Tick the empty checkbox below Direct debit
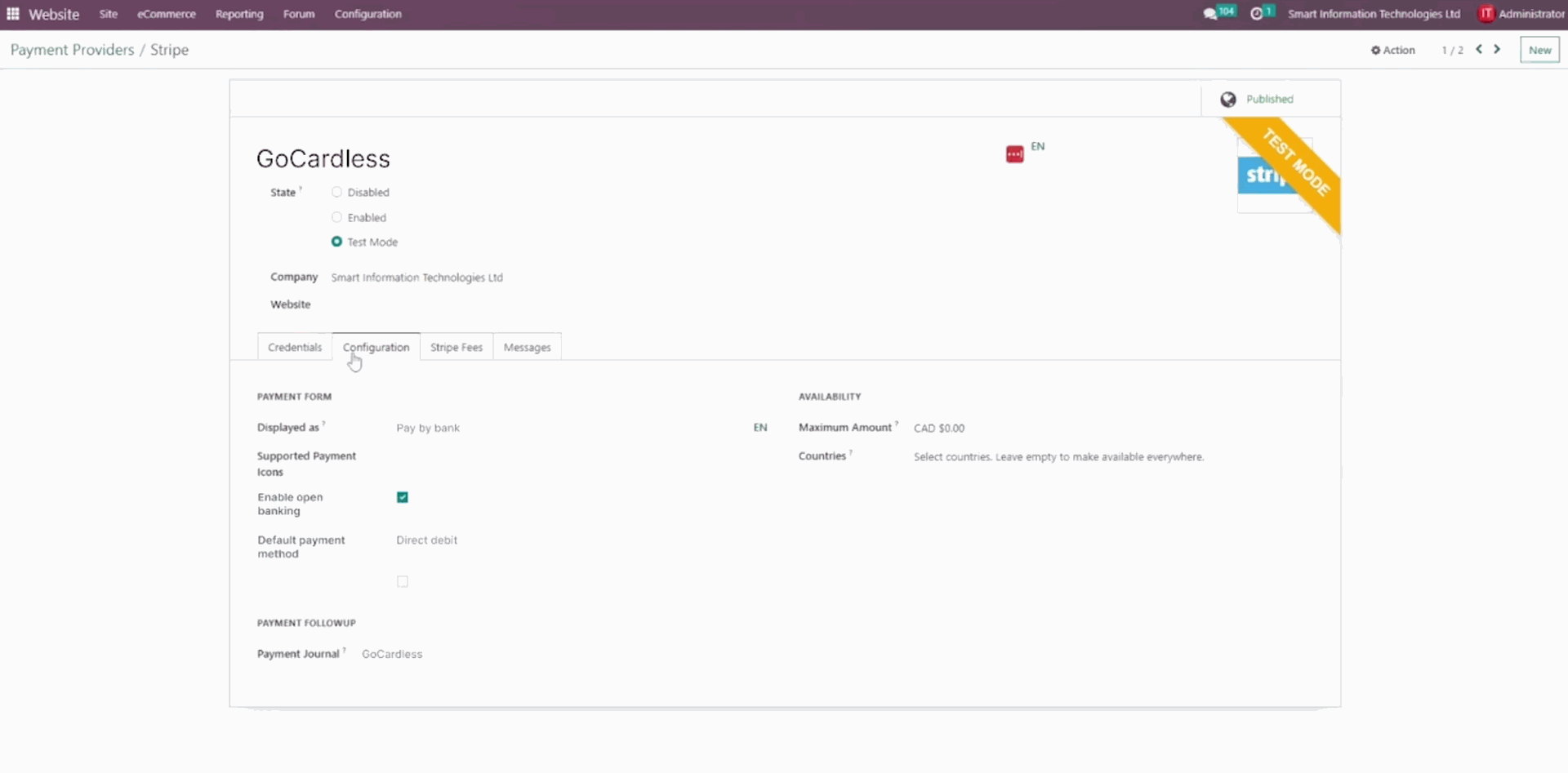The width and height of the screenshot is (1568, 773). [x=403, y=582]
